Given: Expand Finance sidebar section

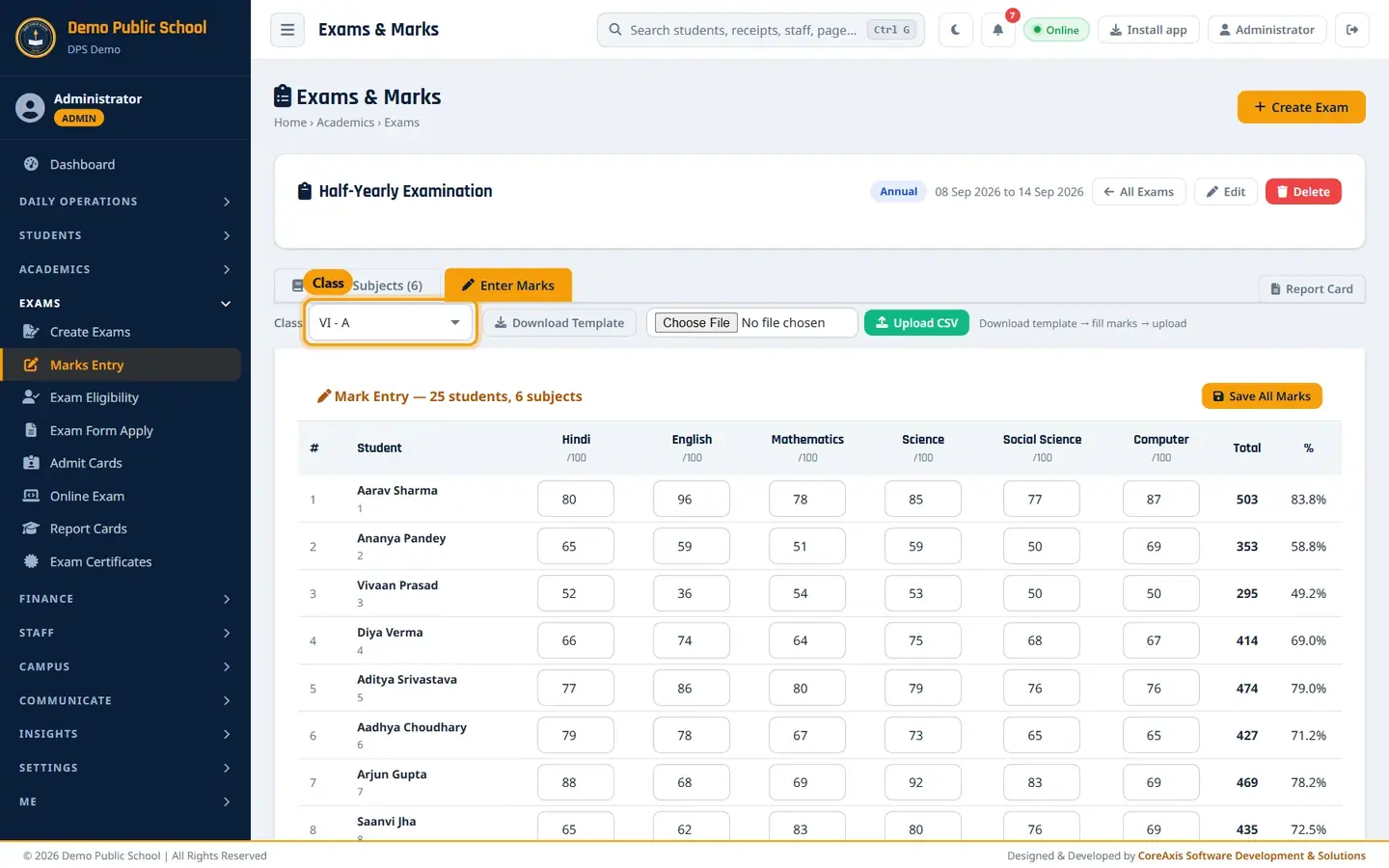Looking at the screenshot, I should 125,599.
